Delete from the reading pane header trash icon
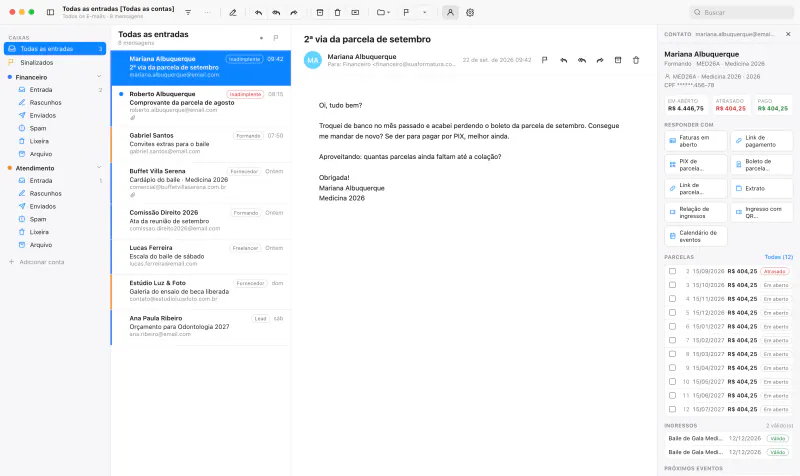This screenshot has height=476, width=800. pos(636,60)
